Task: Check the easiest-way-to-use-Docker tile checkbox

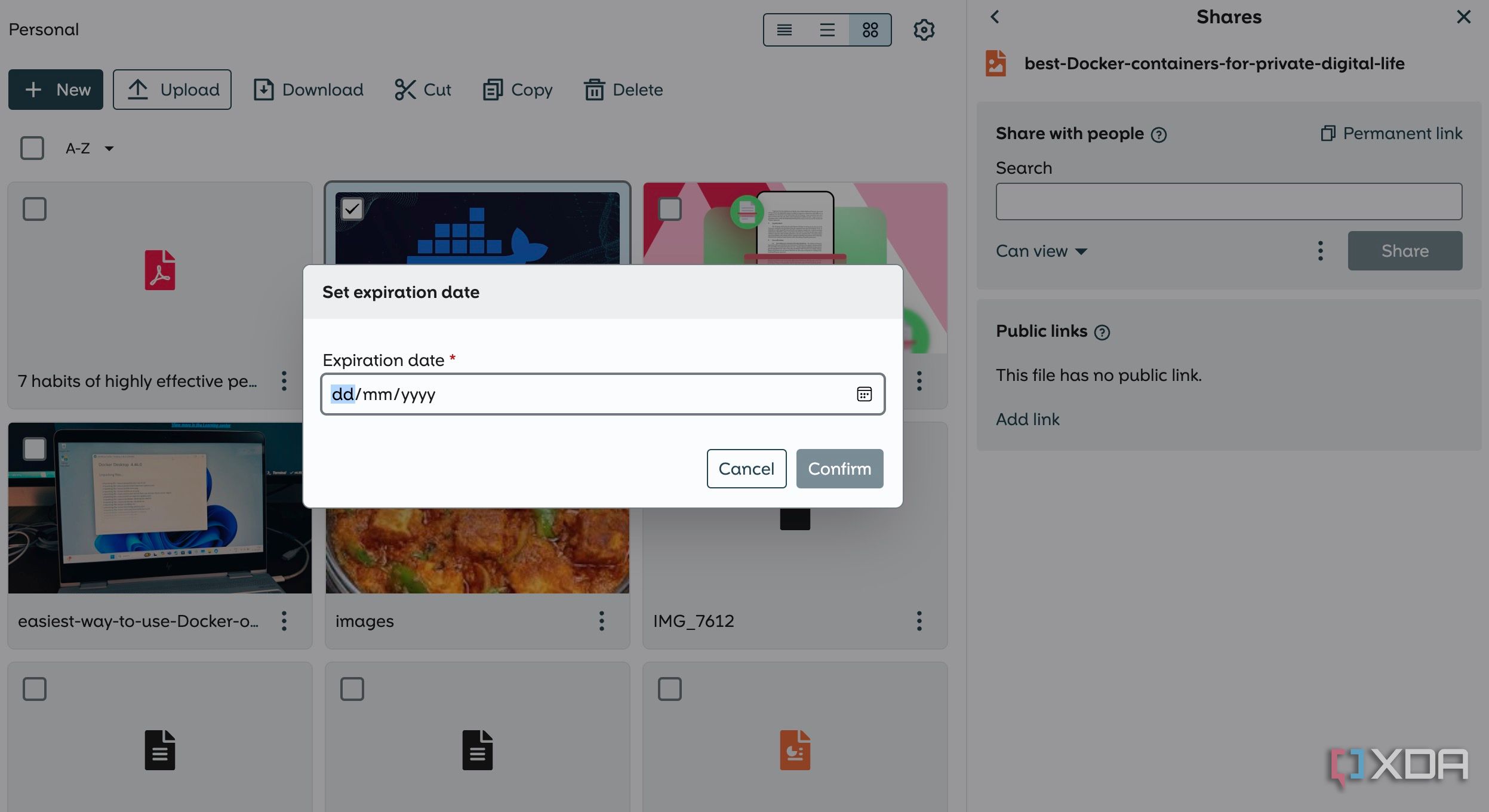Action: [x=35, y=449]
